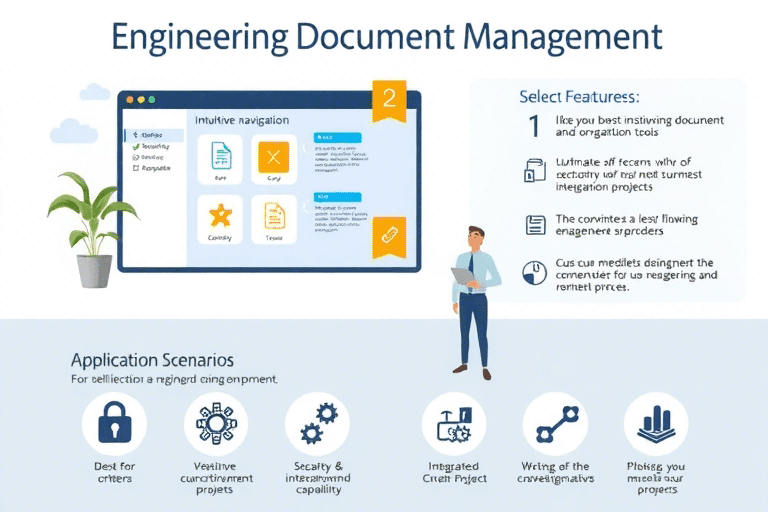This screenshot has width=768, height=512.
Task: Click the padlock icon under Application Scenarios
Action: click(x=113, y=424)
